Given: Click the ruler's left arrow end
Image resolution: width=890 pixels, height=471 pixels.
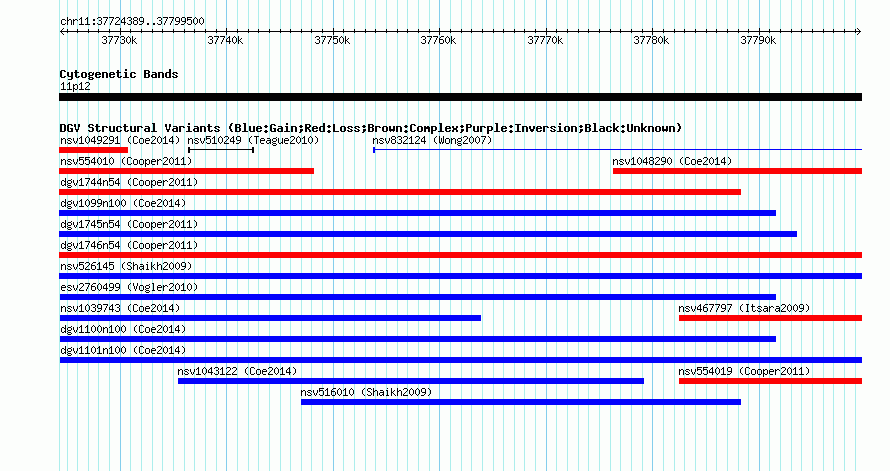Looking at the screenshot, I should (62, 32).
